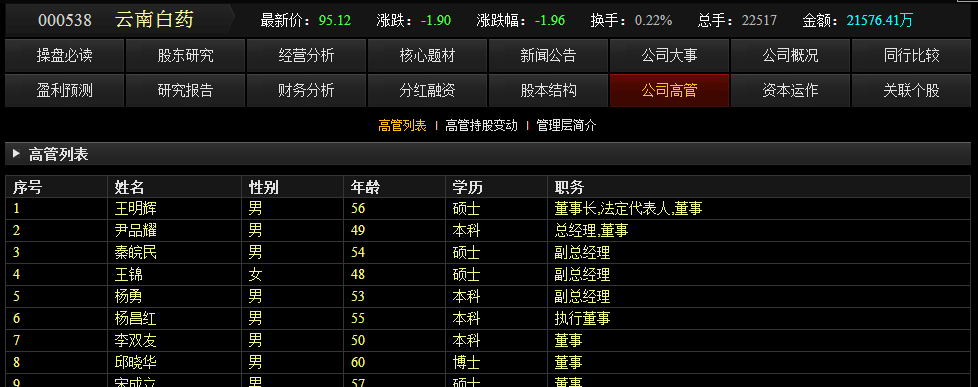Open the 操盘必读 tab
The image size is (978, 387).
click(x=64, y=56)
